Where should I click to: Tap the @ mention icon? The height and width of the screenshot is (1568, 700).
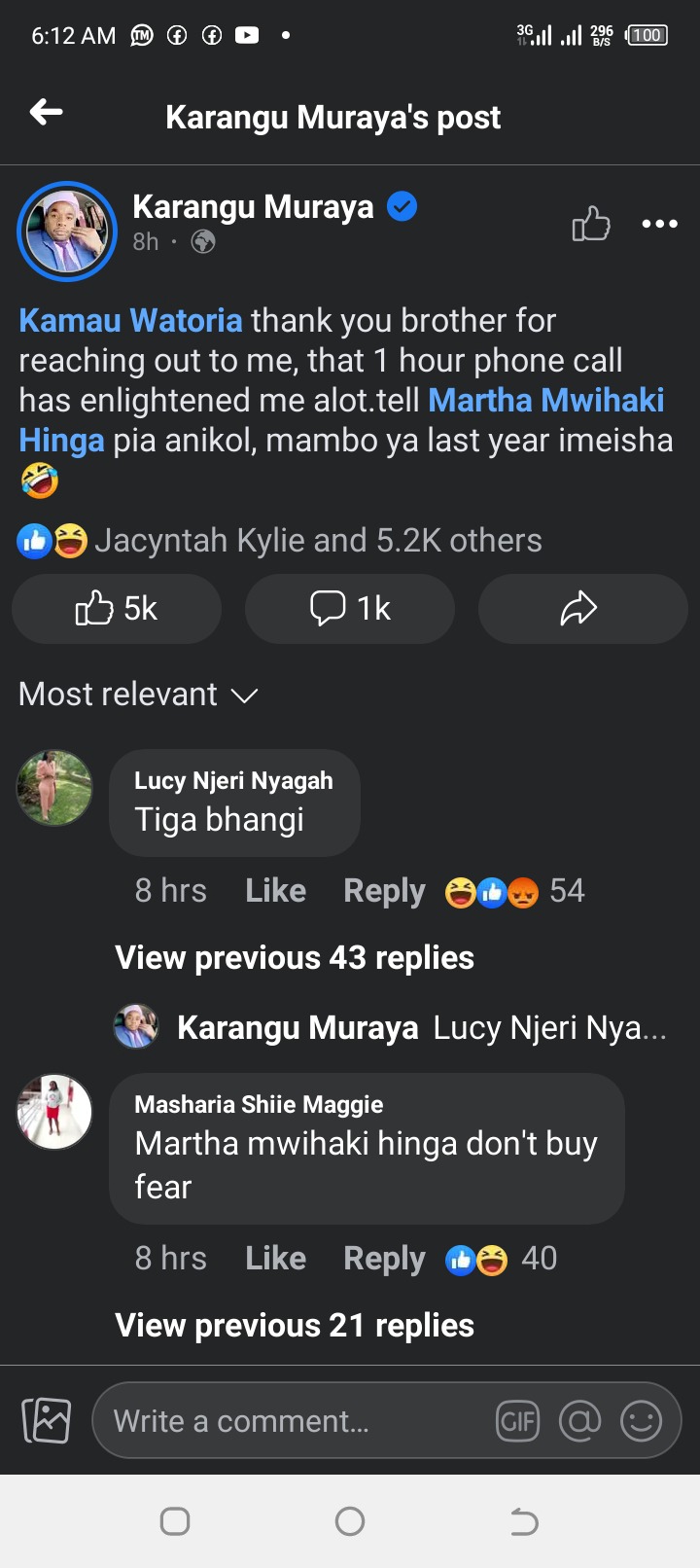pos(580,1422)
